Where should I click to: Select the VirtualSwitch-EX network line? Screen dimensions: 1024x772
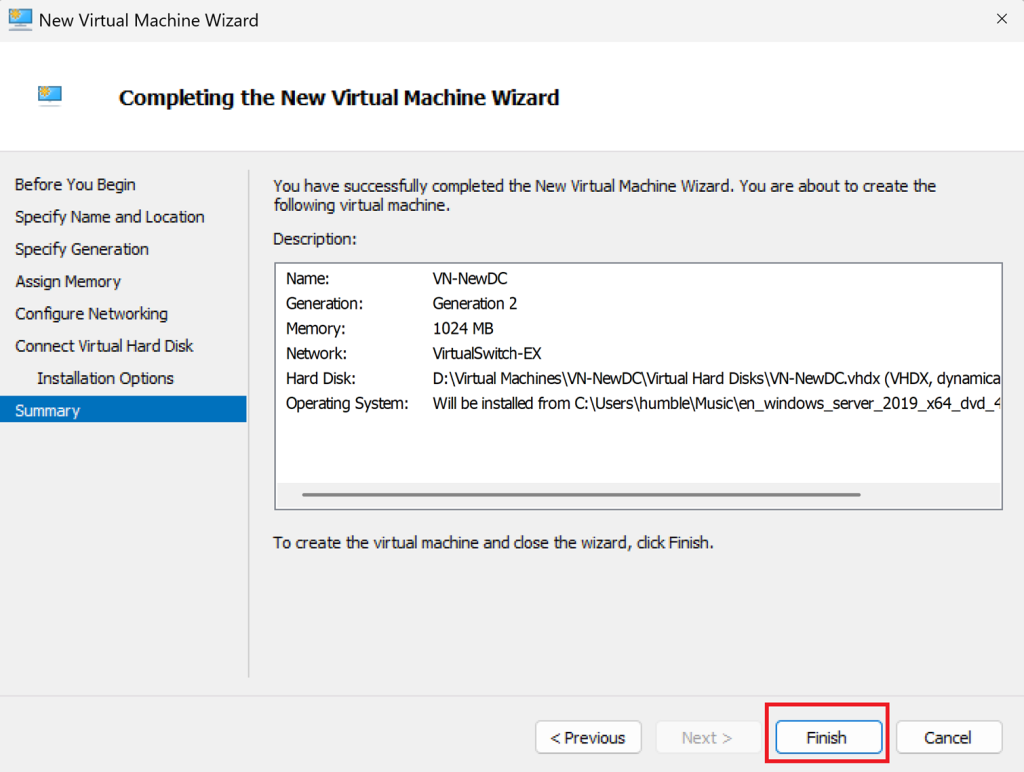click(x=487, y=353)
